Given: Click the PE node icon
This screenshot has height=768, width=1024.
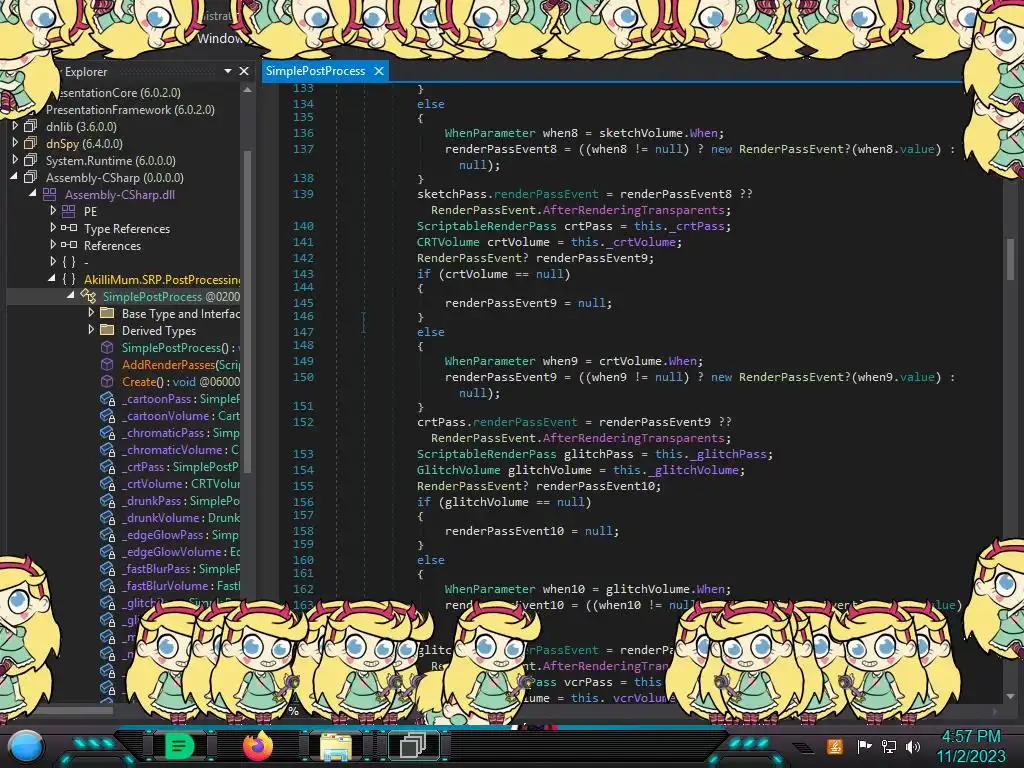Looking at the screenshot, I should 69,211.
